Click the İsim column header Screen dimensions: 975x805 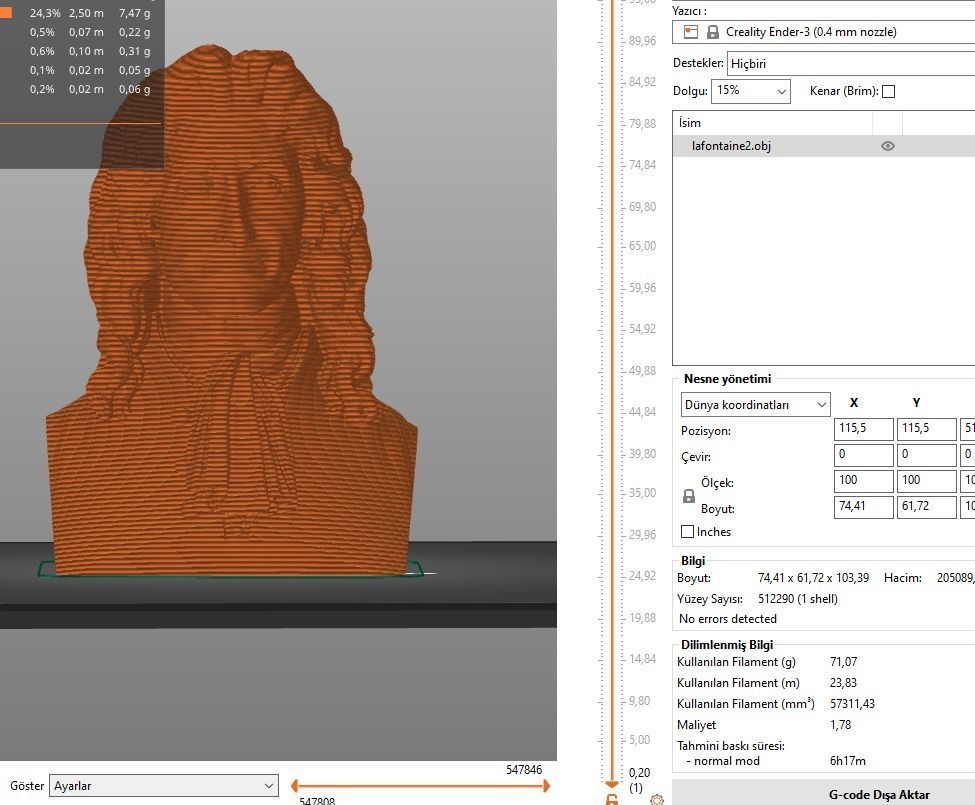[x=772, y=123]
